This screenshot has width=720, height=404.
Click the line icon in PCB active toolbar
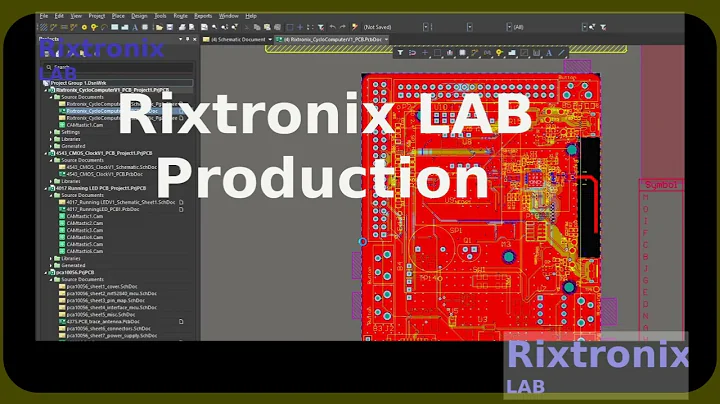562,53
